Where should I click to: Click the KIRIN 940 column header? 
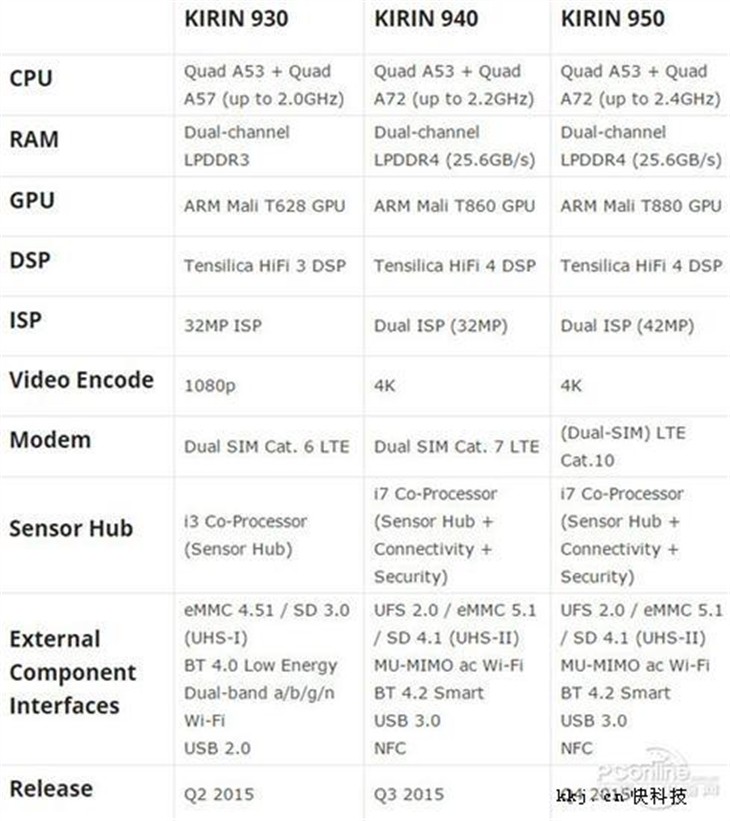pos(426,19)
